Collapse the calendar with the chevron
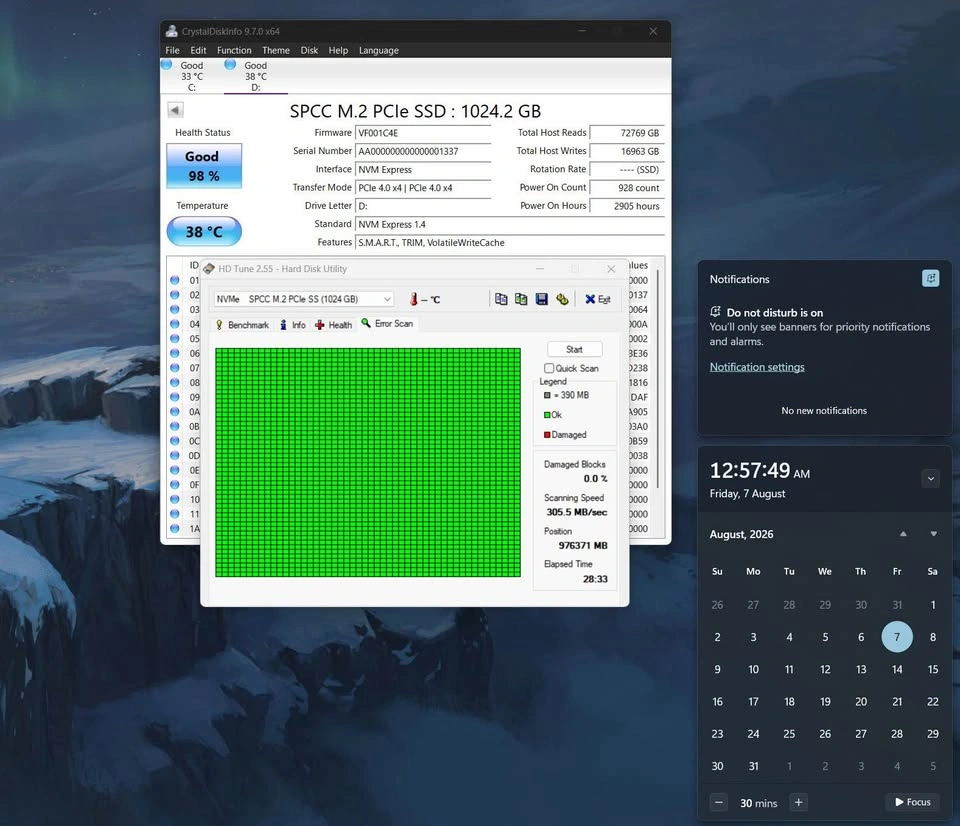Viewport: 960px width, 826px height. click(x=931, y=479)
